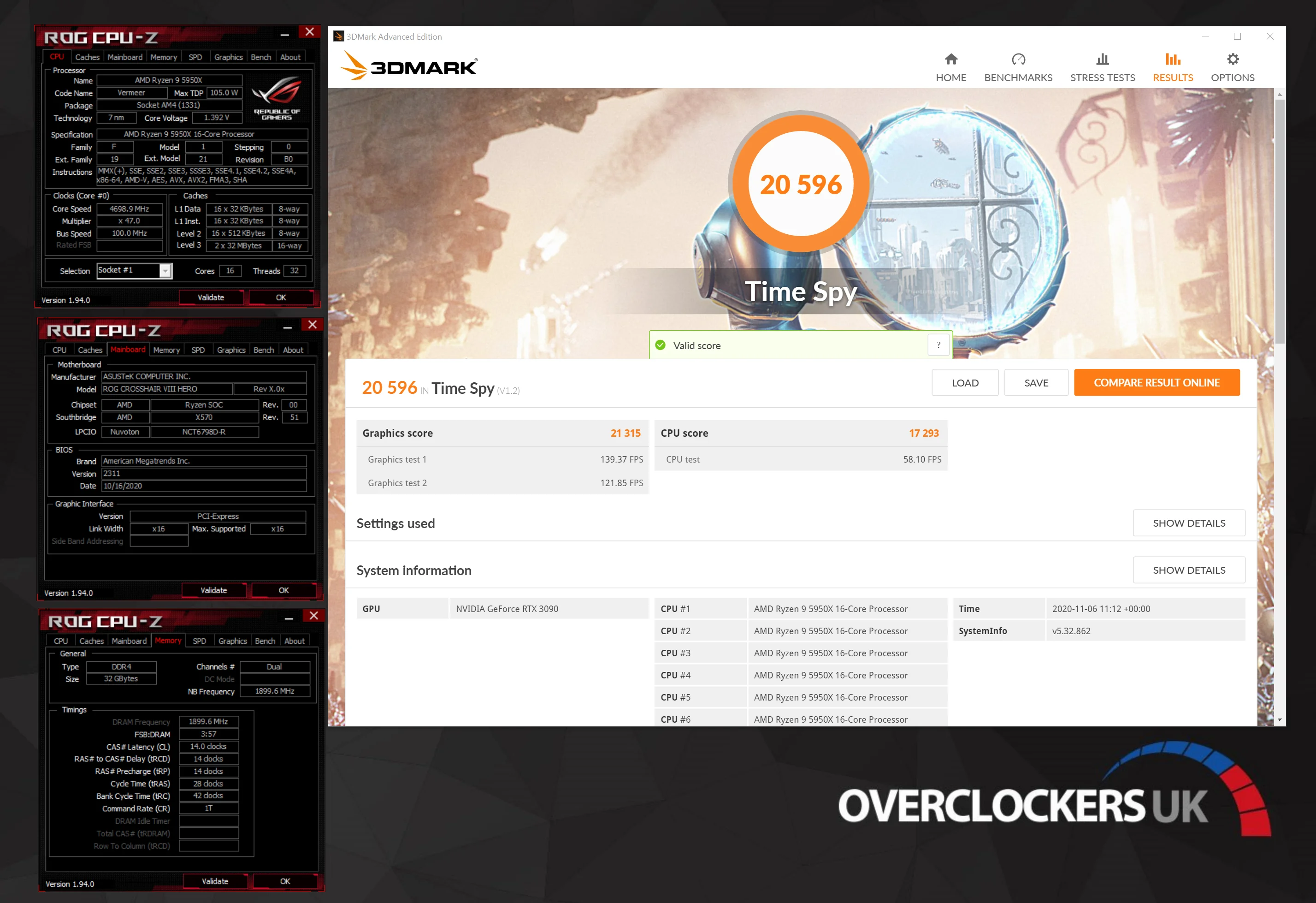The image size is (1316, 903).
Task: Expand the Socket #1 selection dropdown
Action: pyautogui.click(x=165, y=271)
